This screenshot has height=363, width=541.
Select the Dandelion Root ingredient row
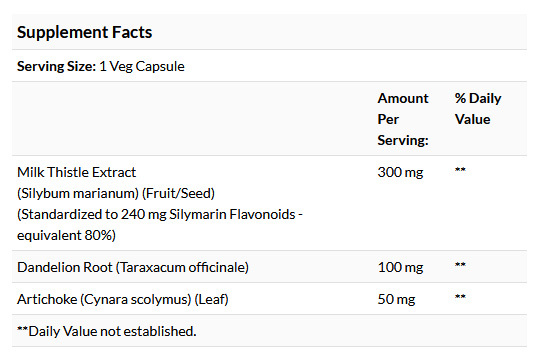tap(269, 267)
